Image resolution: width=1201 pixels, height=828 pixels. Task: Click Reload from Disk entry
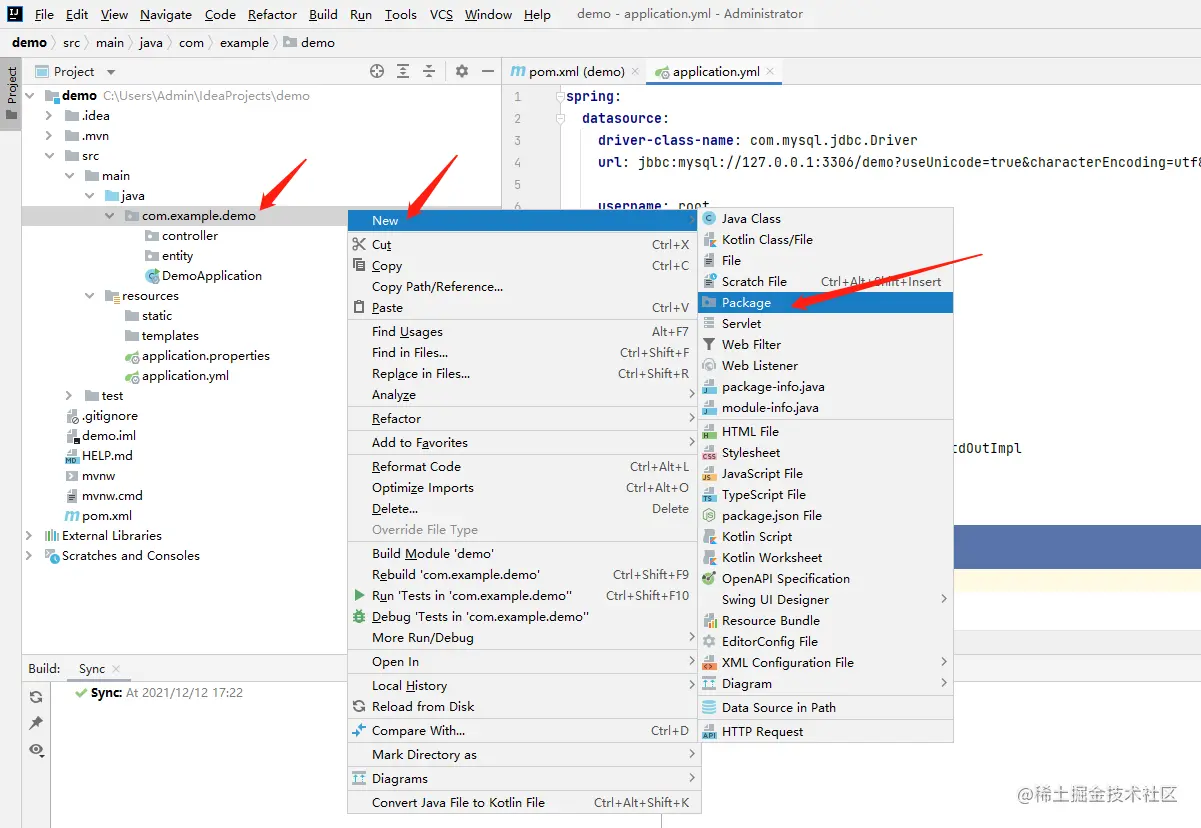tap(524, 706)
